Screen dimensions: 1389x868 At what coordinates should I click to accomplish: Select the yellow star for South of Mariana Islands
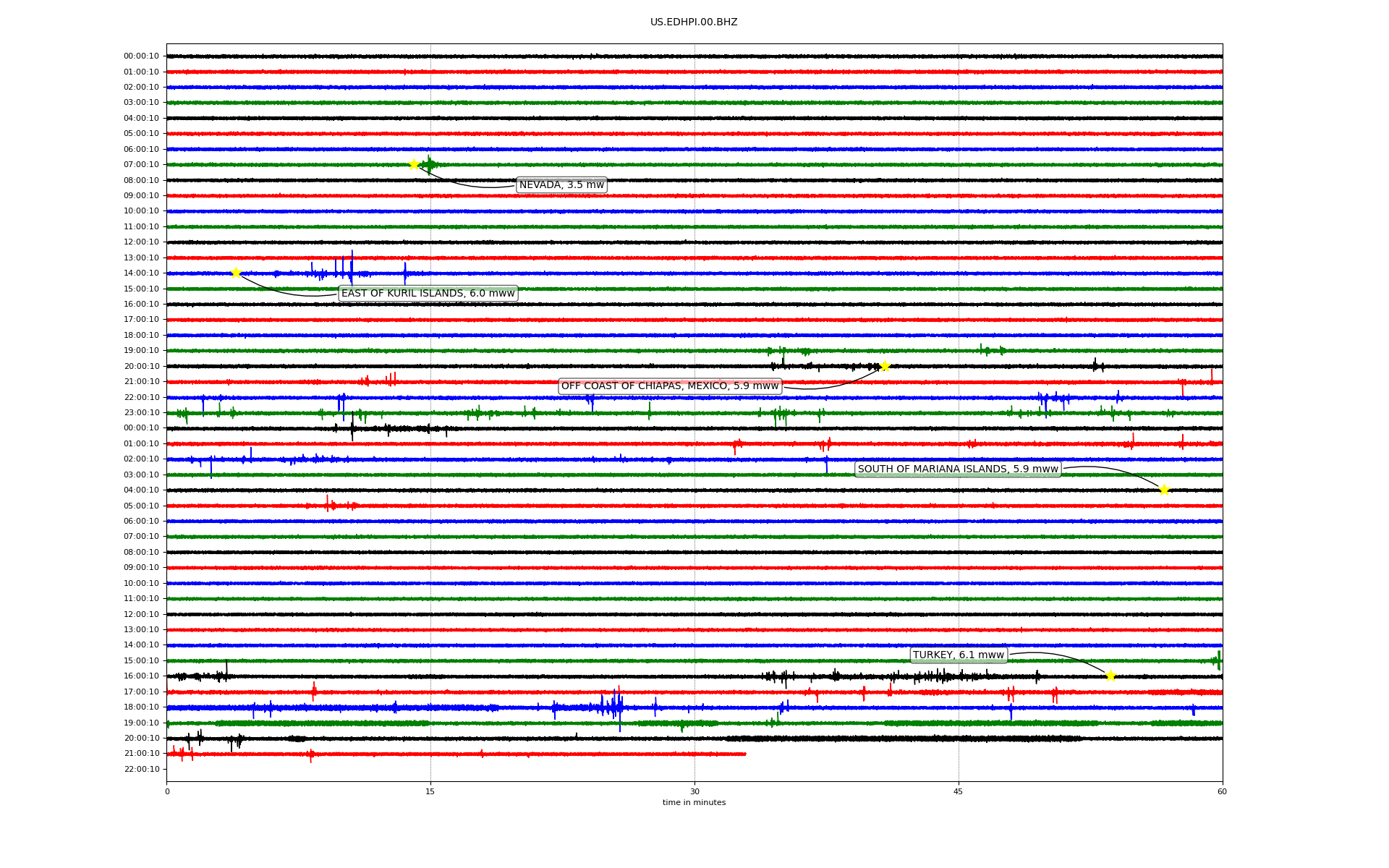click(x=1164, y=490)
